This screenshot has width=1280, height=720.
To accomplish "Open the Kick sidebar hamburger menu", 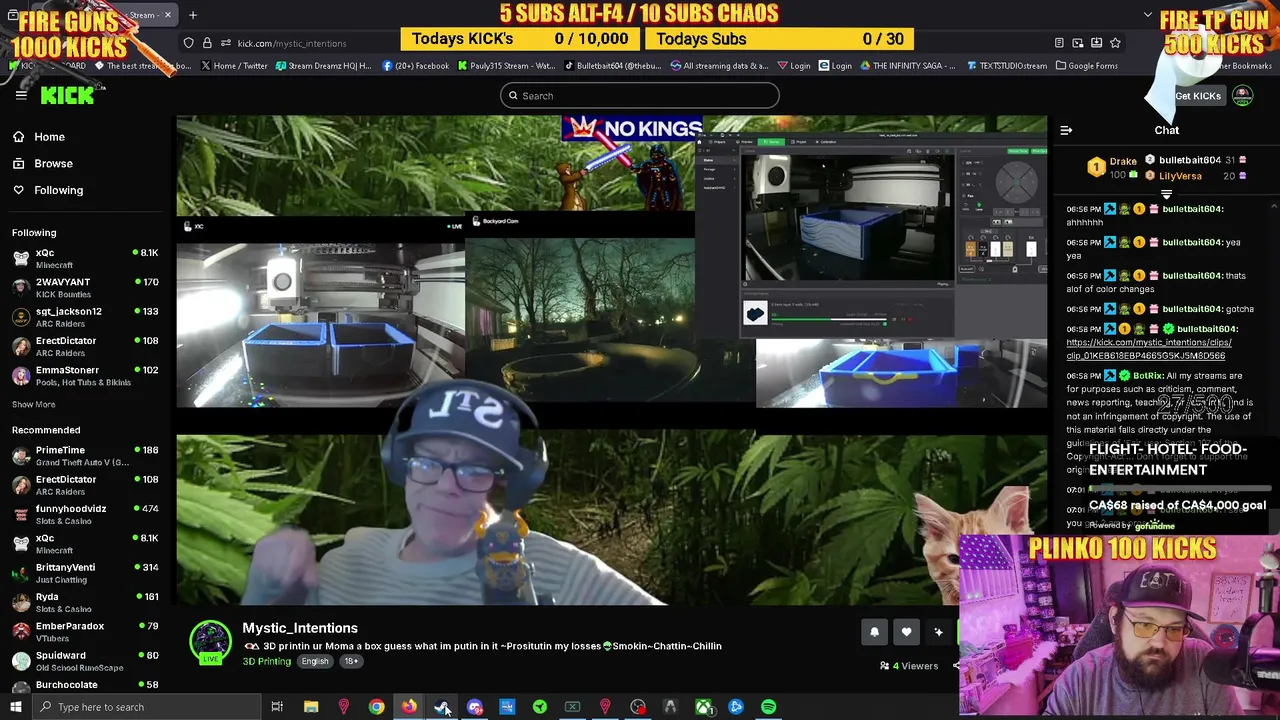I will 21,95.
